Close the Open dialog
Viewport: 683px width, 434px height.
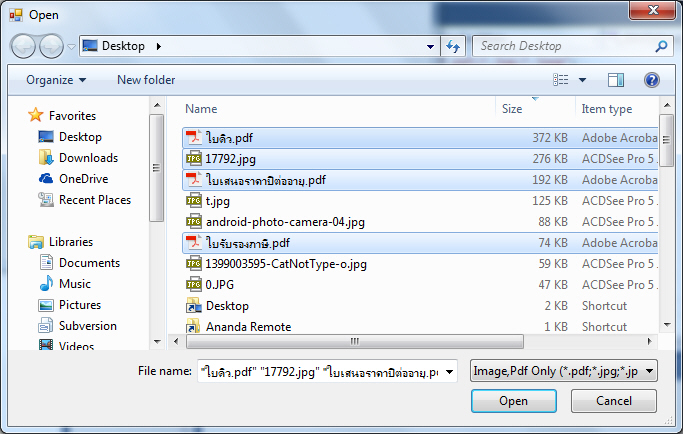653,10
